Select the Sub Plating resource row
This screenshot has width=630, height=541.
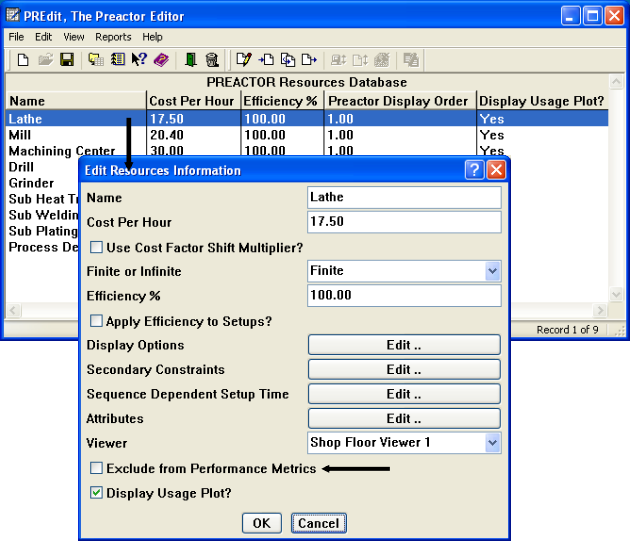pos(43,231)
